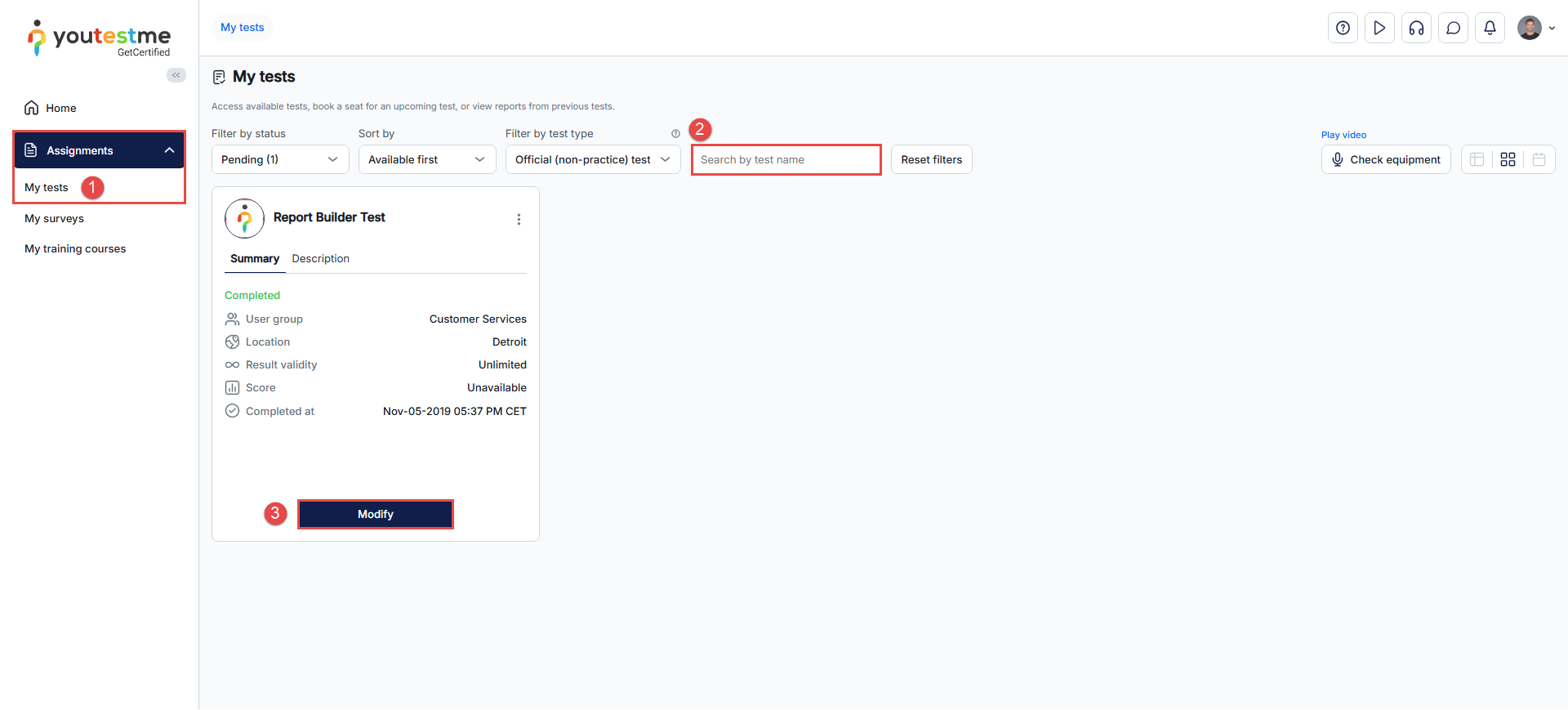Image resolution: width=1568 pixels, height=710 pixels.
Task: Click the Modify button
Action: tap(375, 514)
